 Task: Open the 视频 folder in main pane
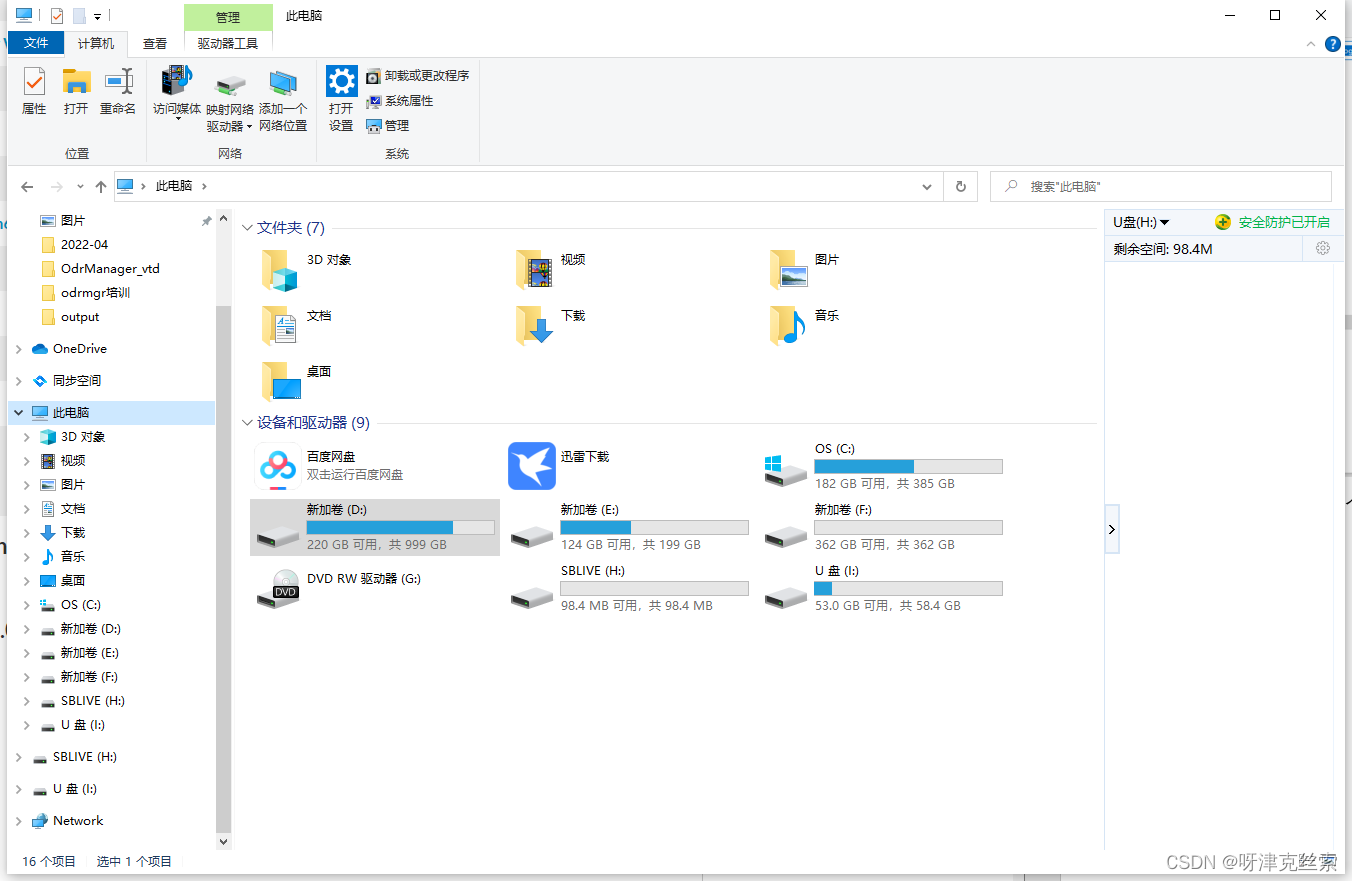551,270
